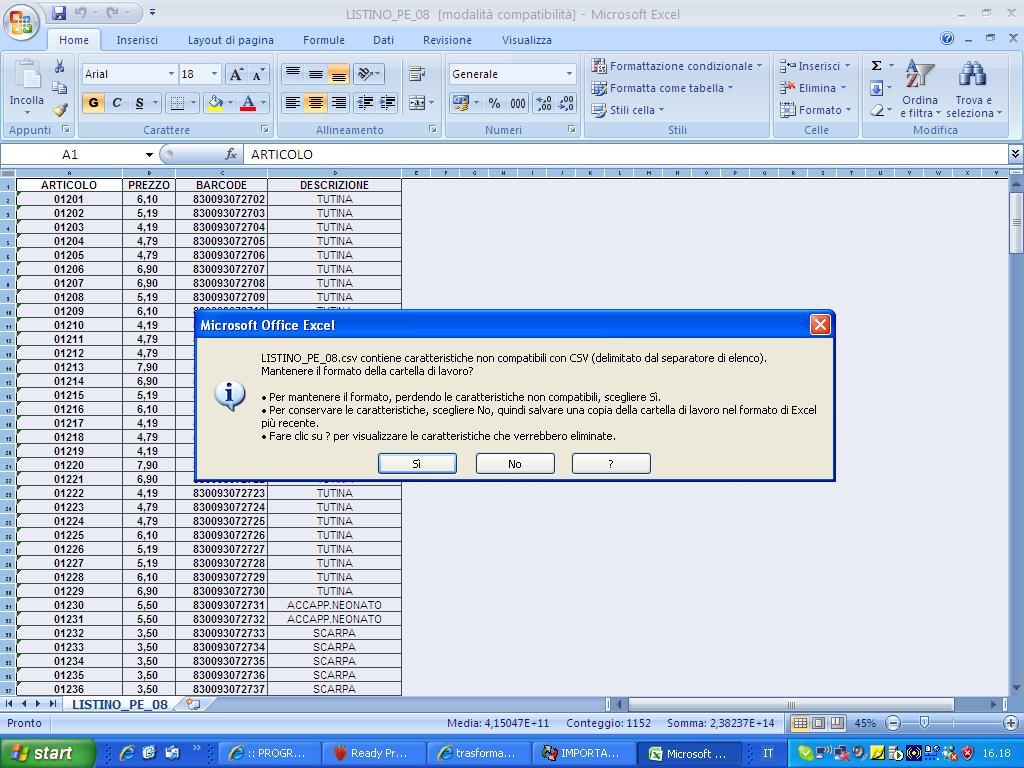Save workbook from Quick Access toolbar
This screenshot has width=1024, height=768.
pos(59,12)
